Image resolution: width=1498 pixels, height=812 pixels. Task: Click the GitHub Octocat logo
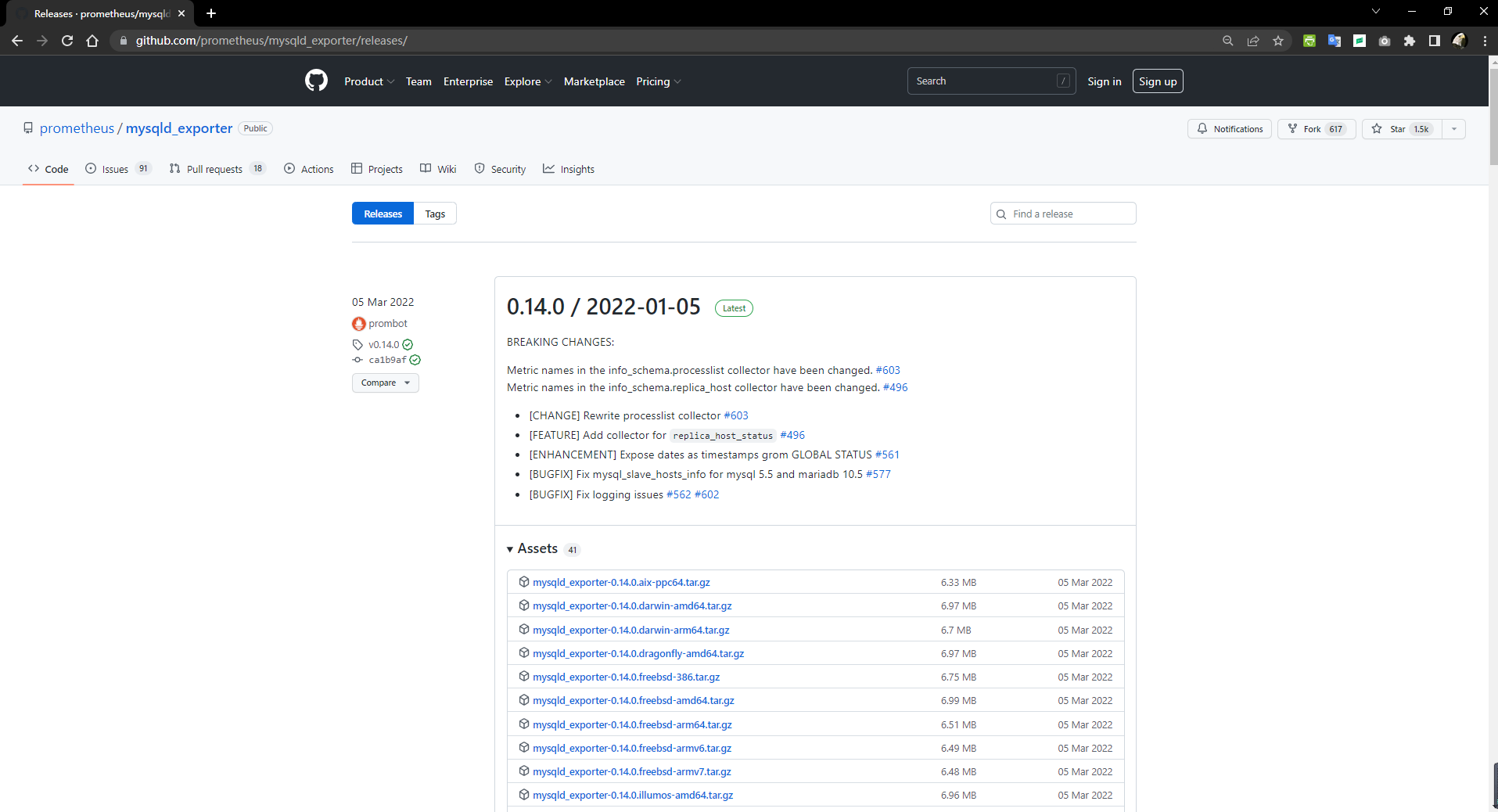click(x=316, y=81)
